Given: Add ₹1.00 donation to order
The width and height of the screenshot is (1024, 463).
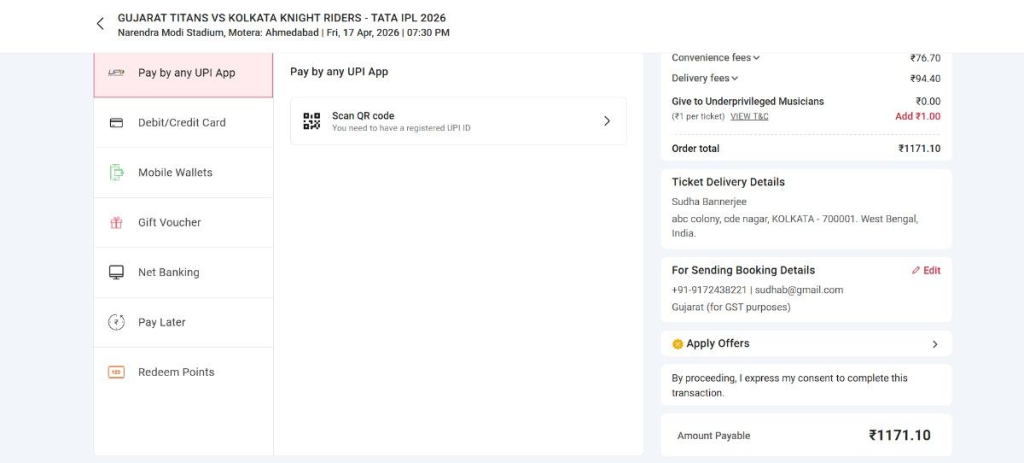Looking at the screenshot, I should click(917, 116).
